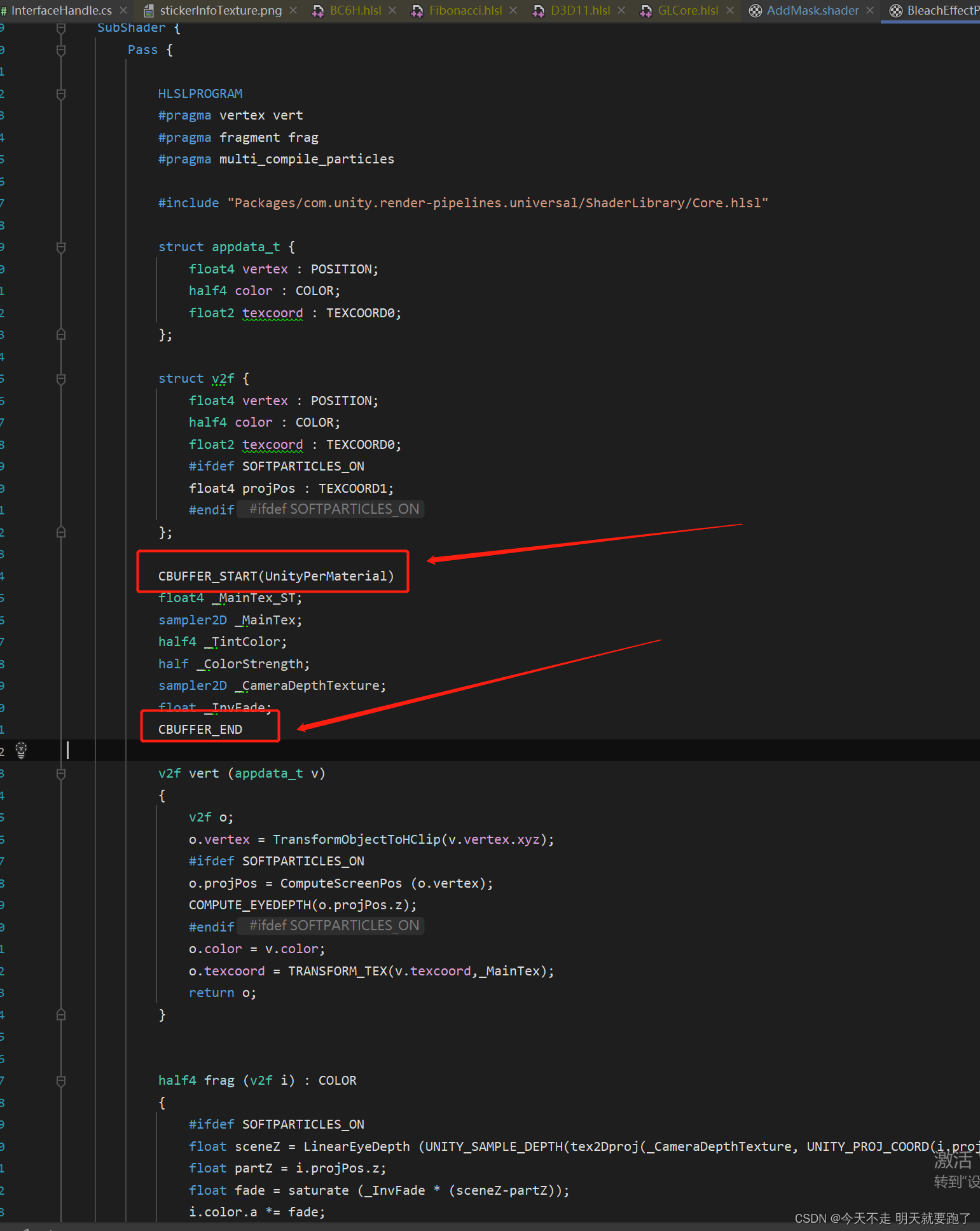Click the '#pragma fragment frag' line
Screen dimensions: 980x1231
tap(238, 137)
